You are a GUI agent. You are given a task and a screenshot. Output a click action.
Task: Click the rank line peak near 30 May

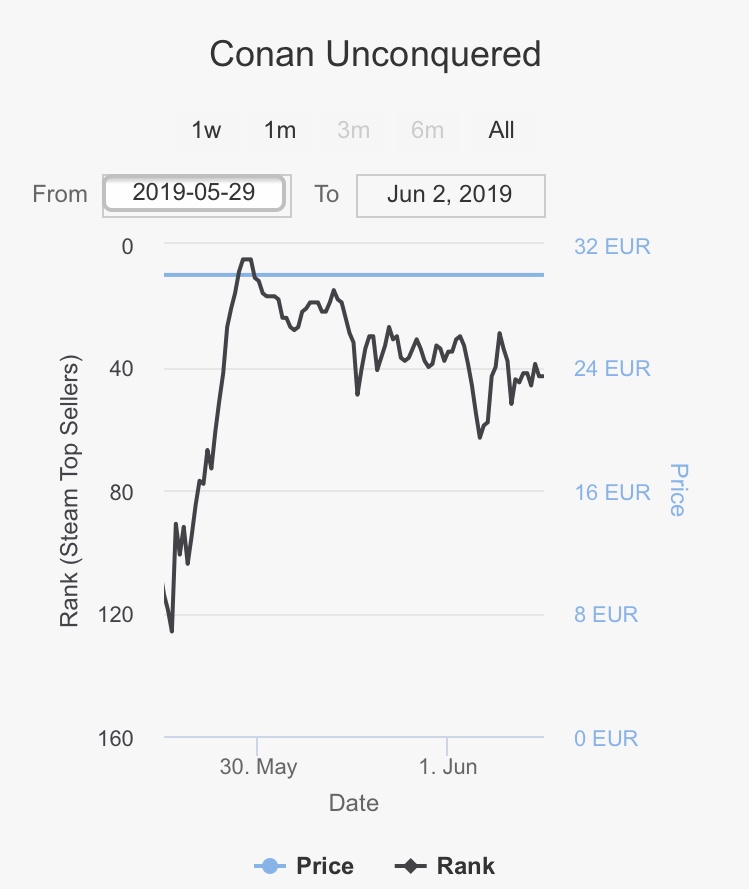click(246, 259)
